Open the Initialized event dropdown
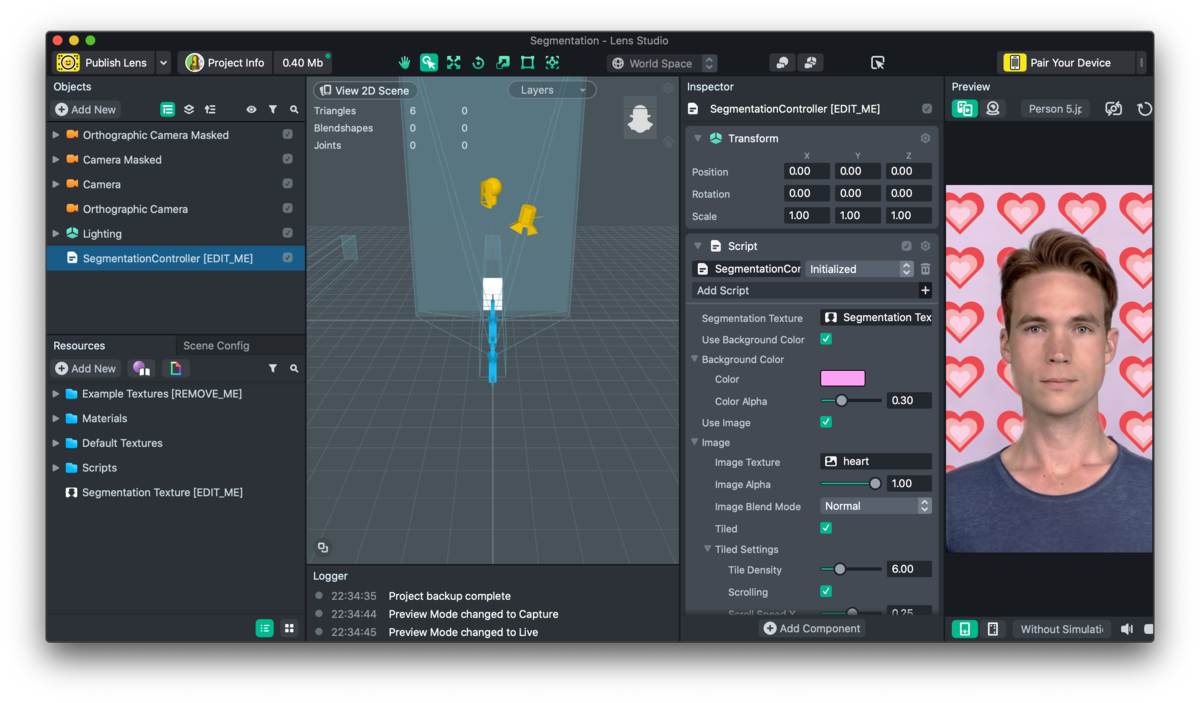1200x703 pixels. point(860,269)
